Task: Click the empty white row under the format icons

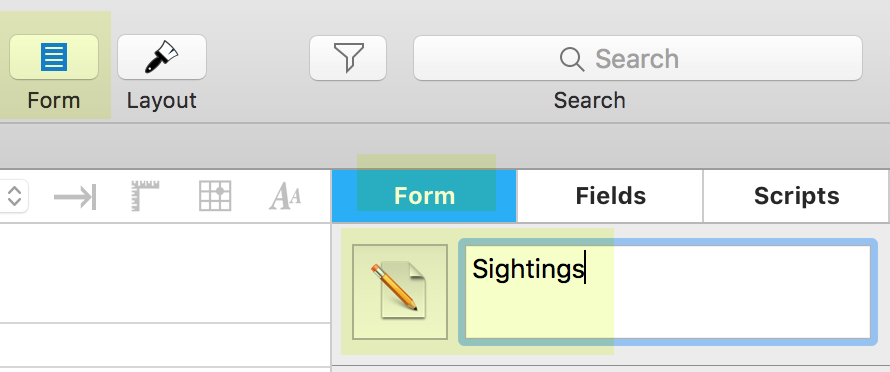Action: click(165, 273)
